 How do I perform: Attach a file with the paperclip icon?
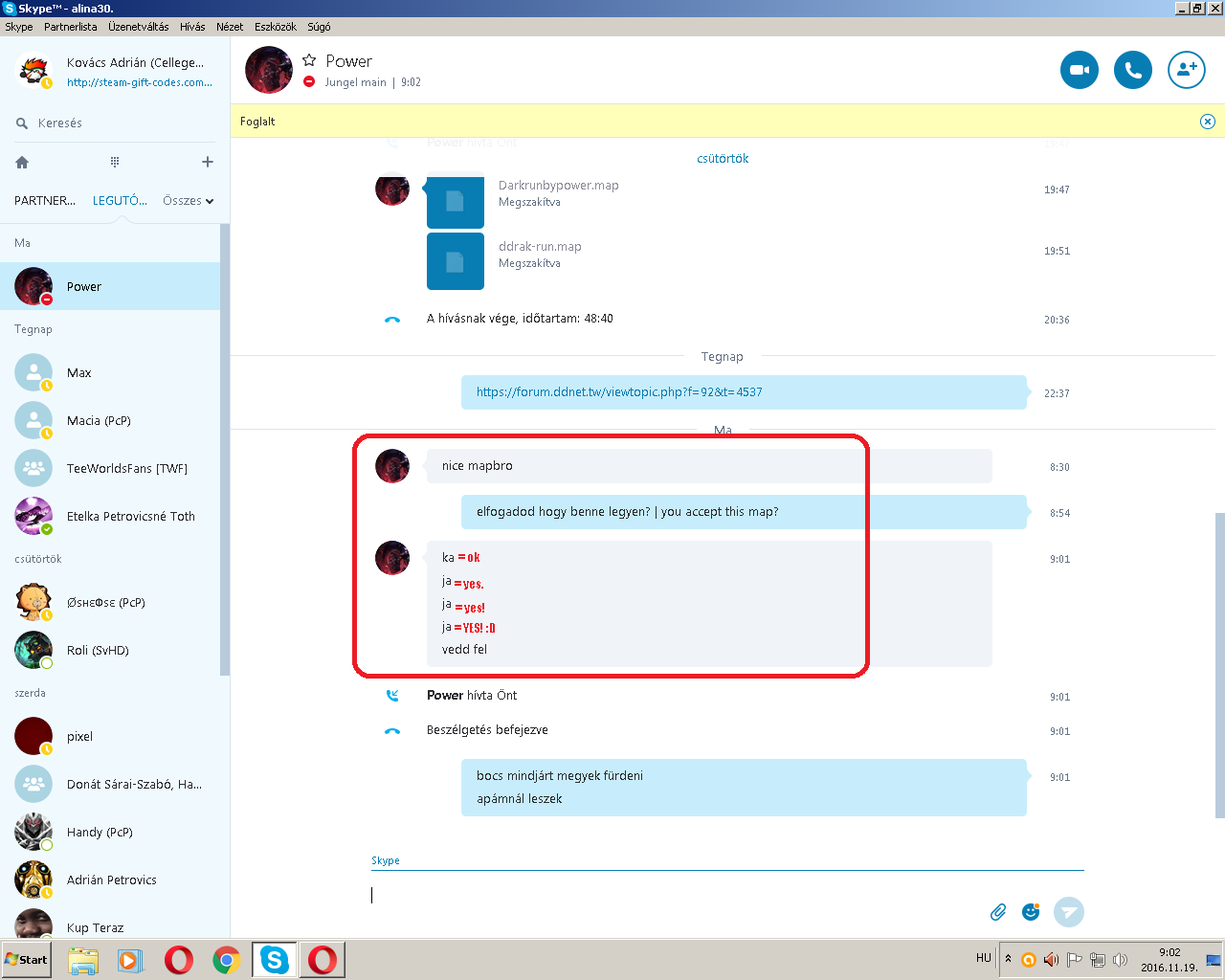click(x=998, y=912)
